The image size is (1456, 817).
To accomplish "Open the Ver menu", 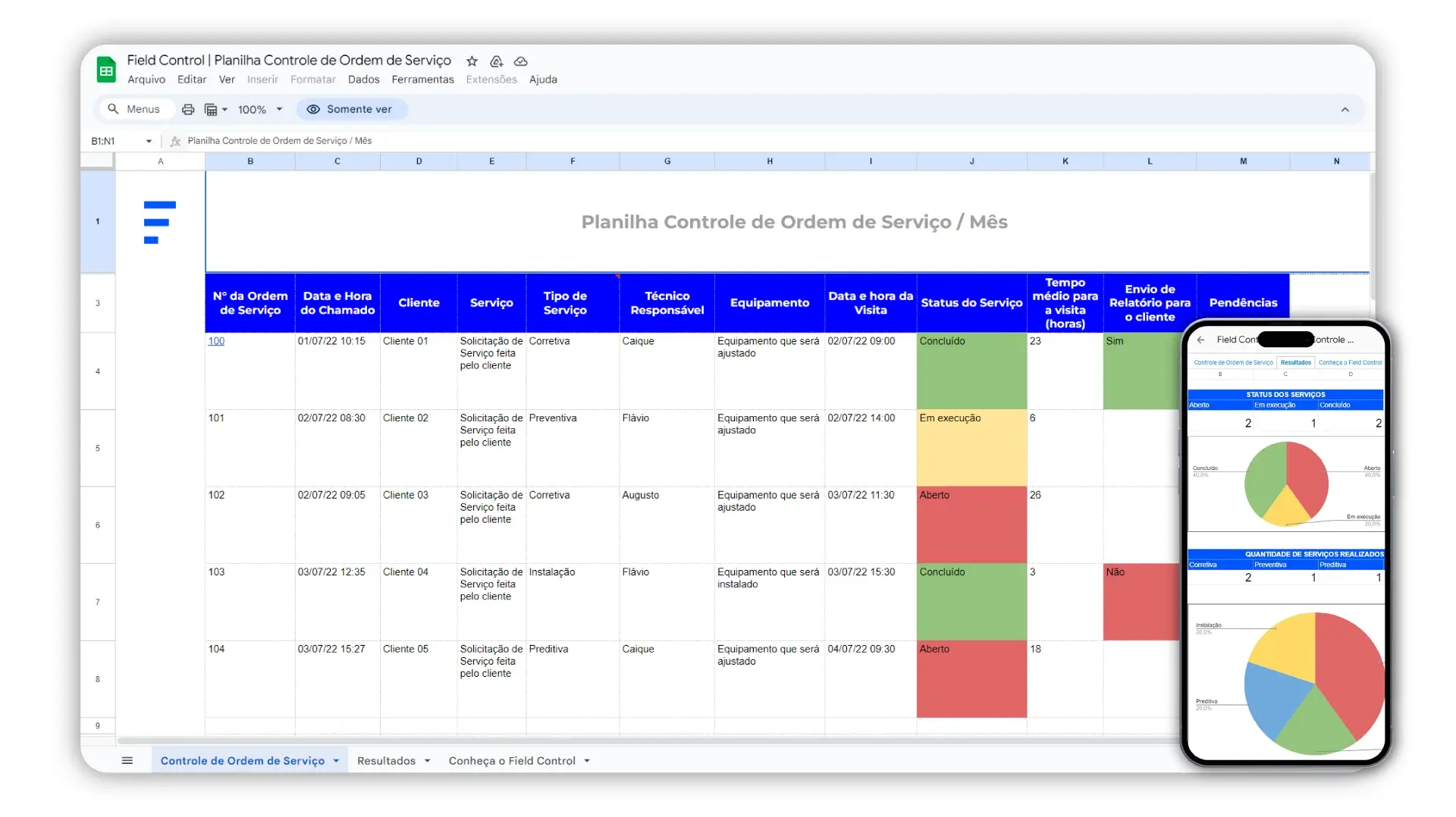I will click(x=227, y=80).
